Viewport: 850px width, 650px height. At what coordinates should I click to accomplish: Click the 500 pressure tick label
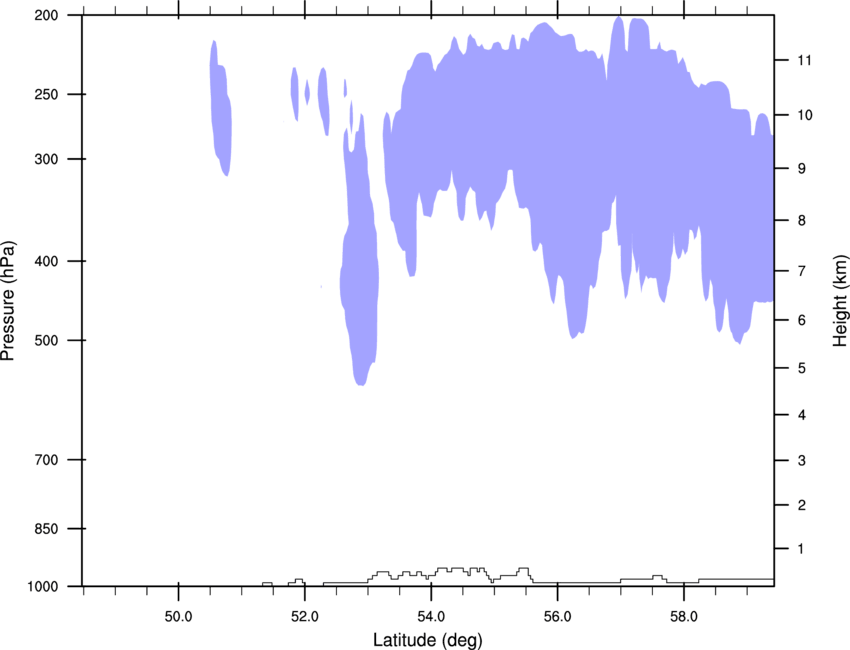coord(46,340)
